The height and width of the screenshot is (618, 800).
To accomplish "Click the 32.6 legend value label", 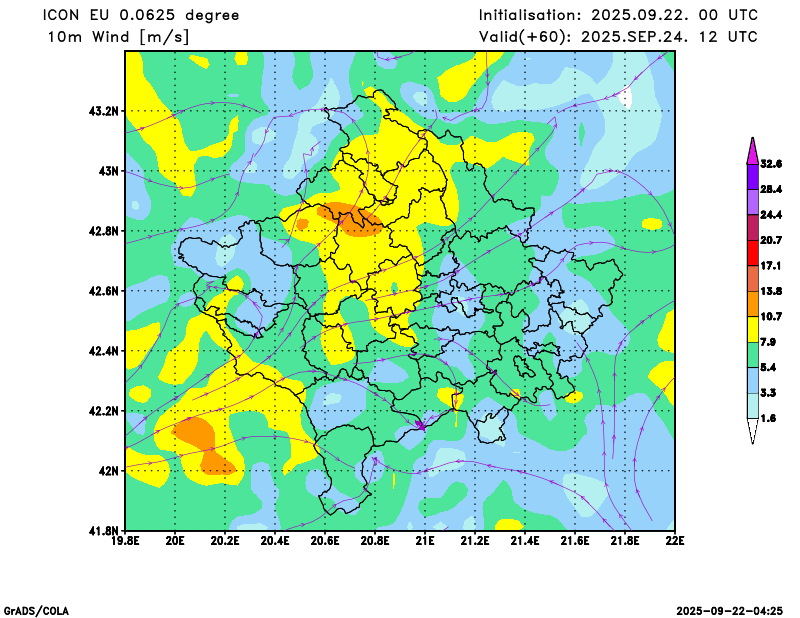I will (770, 164).
